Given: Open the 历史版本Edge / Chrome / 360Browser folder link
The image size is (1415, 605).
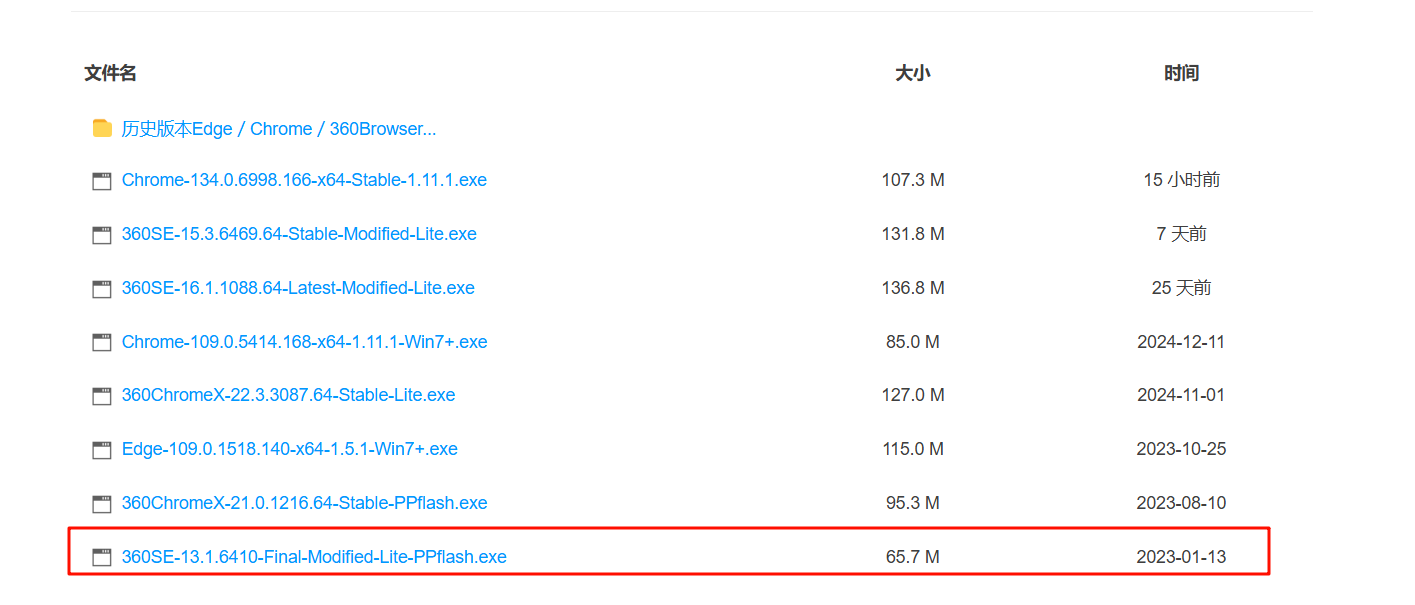Looking at the screenshot, I should point(279,129).
